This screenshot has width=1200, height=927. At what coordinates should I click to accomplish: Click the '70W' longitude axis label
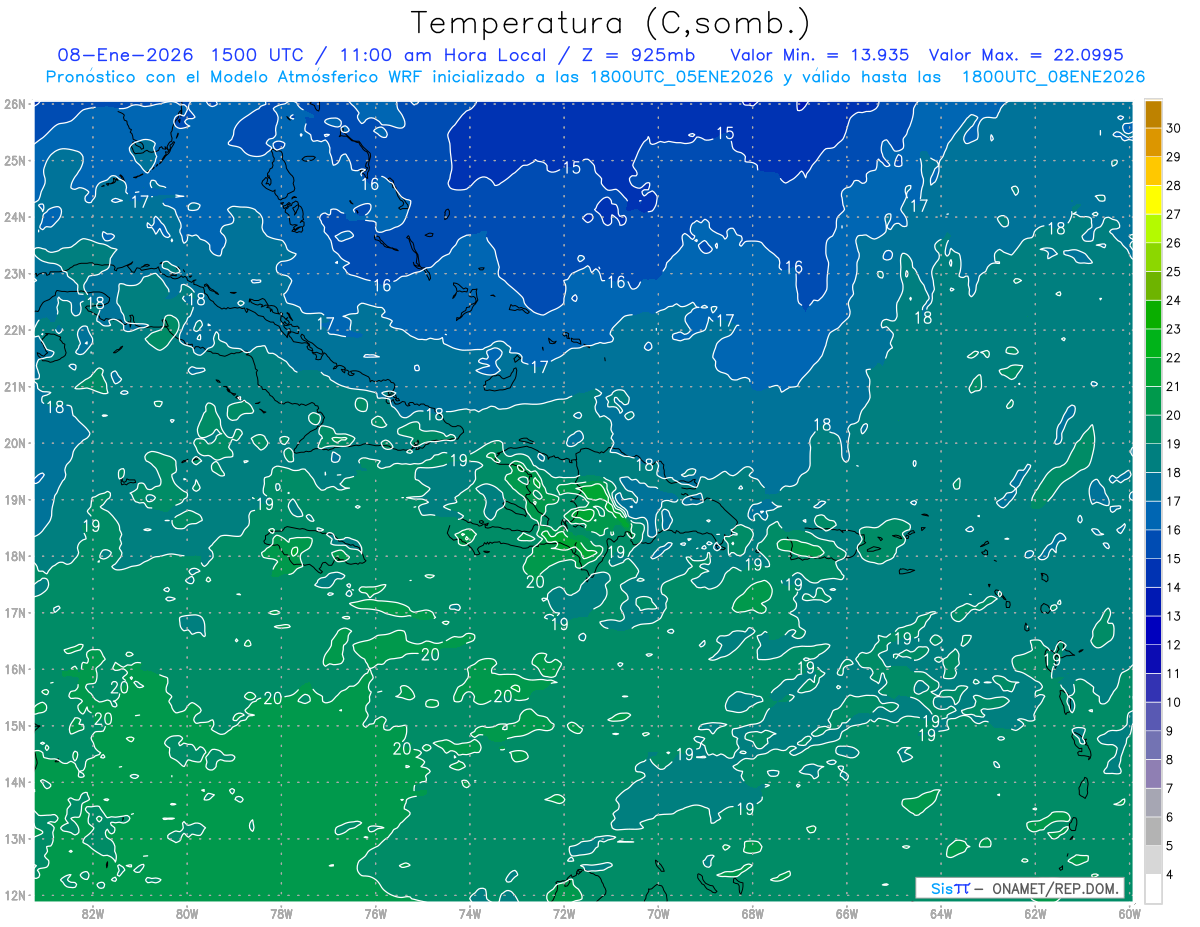tap(658, 913)
